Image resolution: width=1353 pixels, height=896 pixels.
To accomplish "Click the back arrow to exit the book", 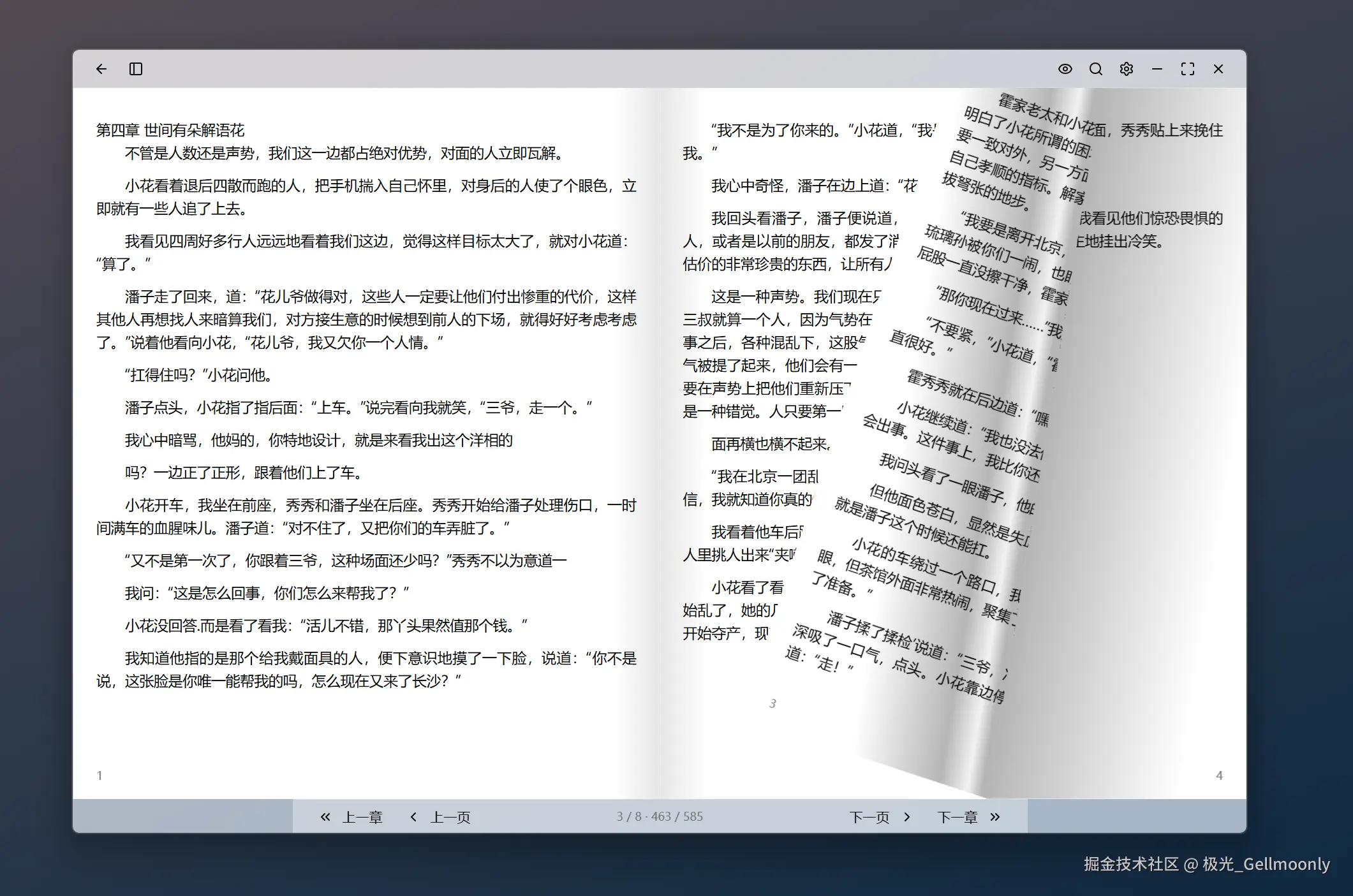I will (101, 69).
